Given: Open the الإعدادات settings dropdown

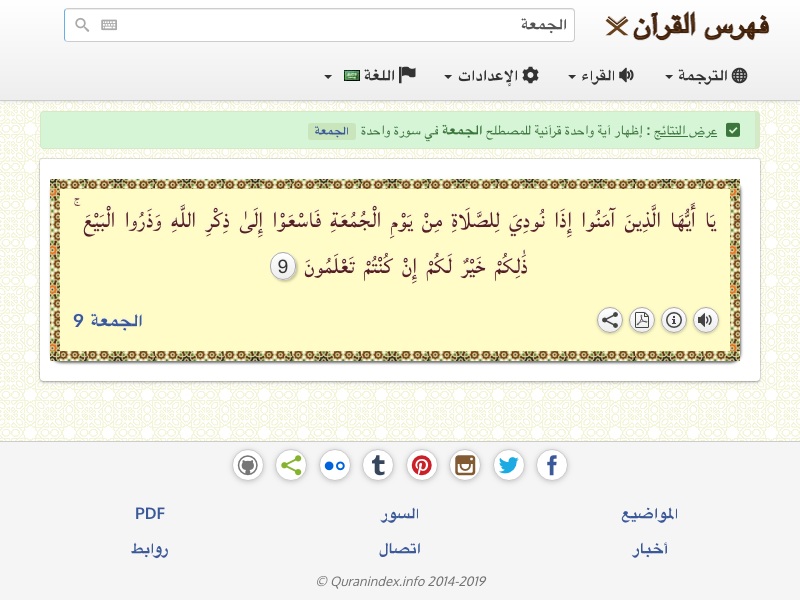Looking at the screenshot, I should point(491,76).
